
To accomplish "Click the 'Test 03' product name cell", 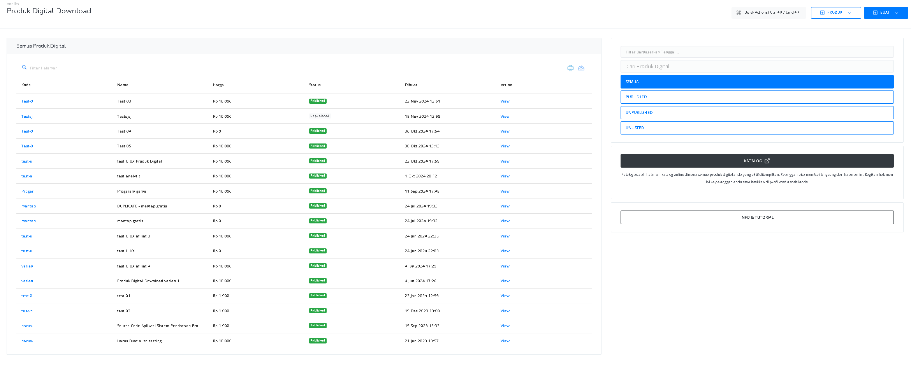I will coord(125,101).
